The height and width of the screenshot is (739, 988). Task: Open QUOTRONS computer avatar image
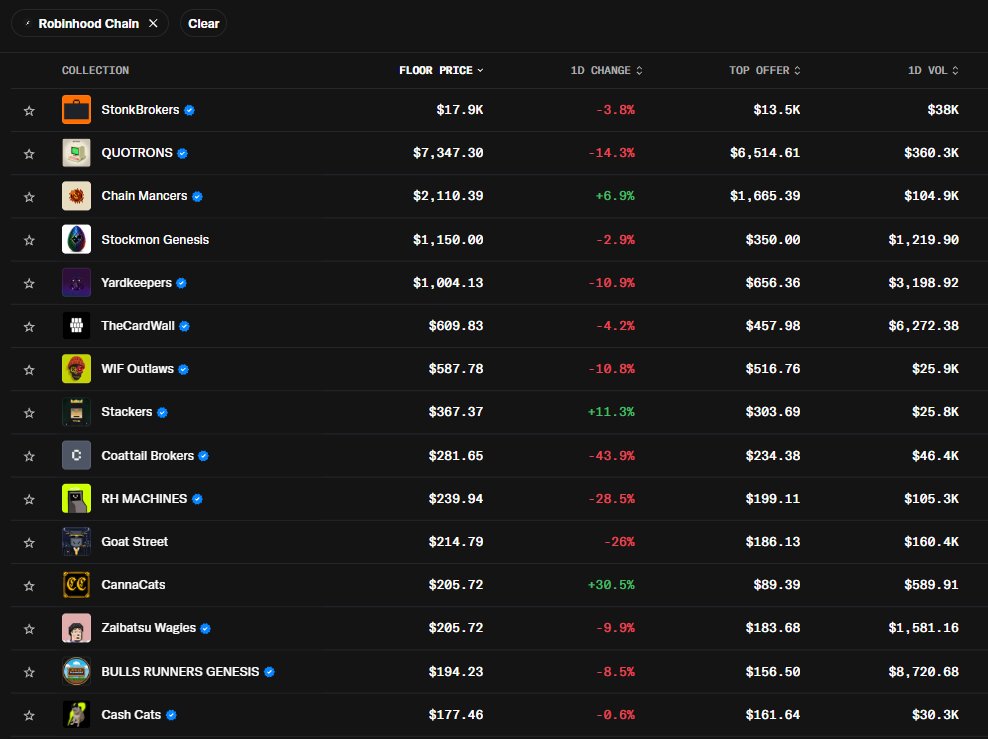tap(76, 152)
